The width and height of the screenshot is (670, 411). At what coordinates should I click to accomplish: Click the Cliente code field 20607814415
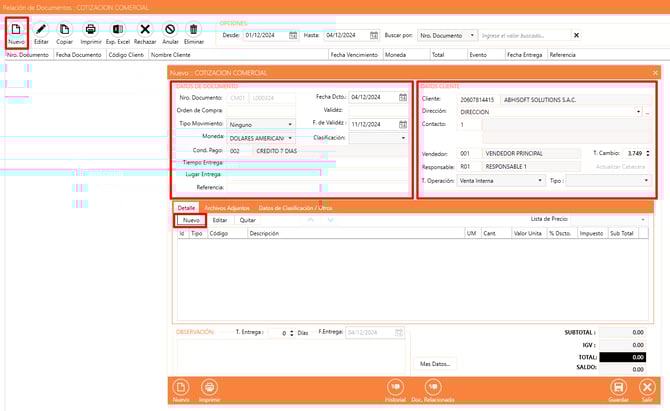click(x=477, y=100)
